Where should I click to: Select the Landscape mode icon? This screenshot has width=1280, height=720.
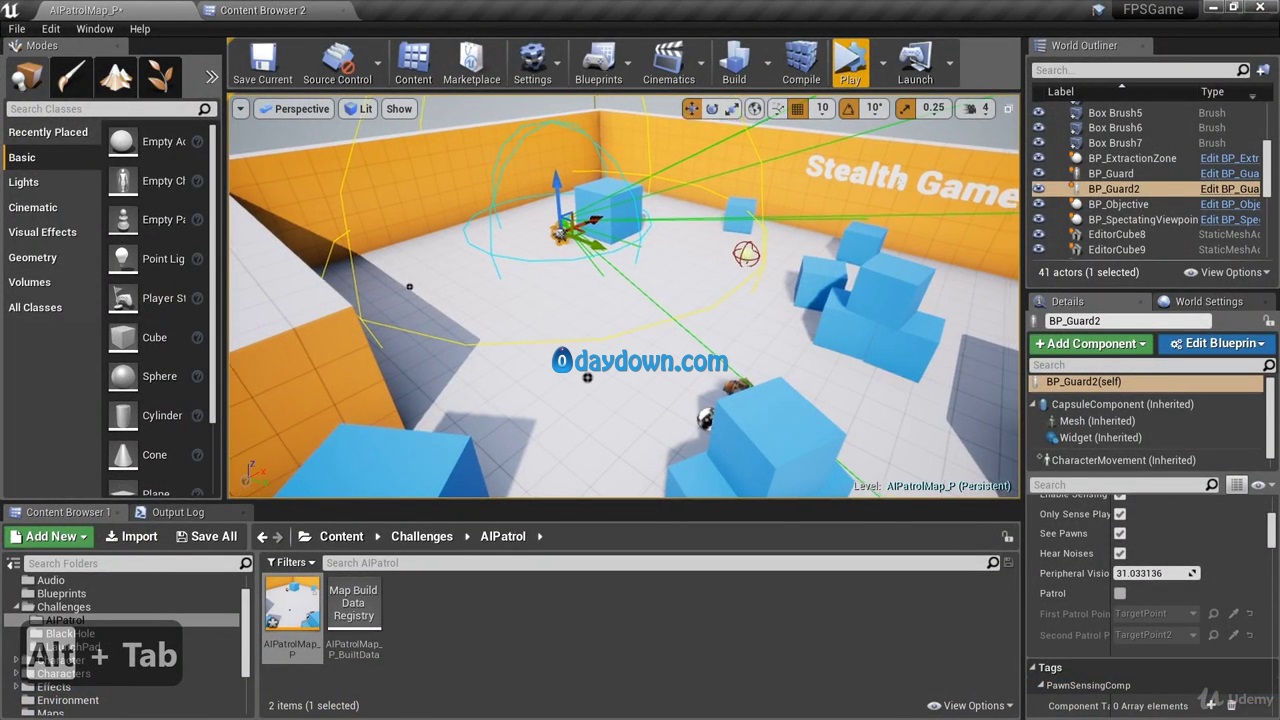115,77
